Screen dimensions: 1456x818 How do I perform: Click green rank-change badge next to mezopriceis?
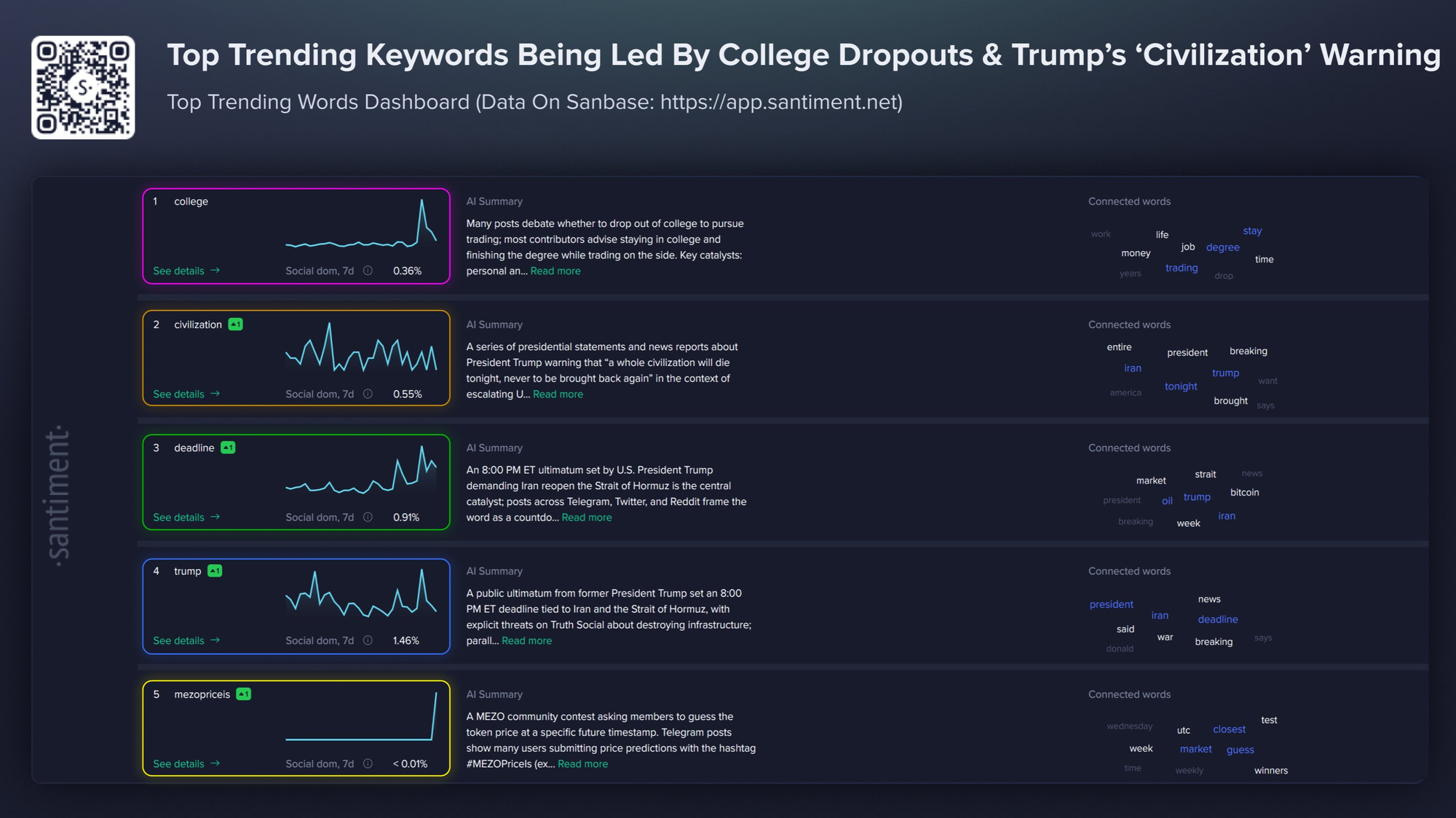(x=244, y=694)
